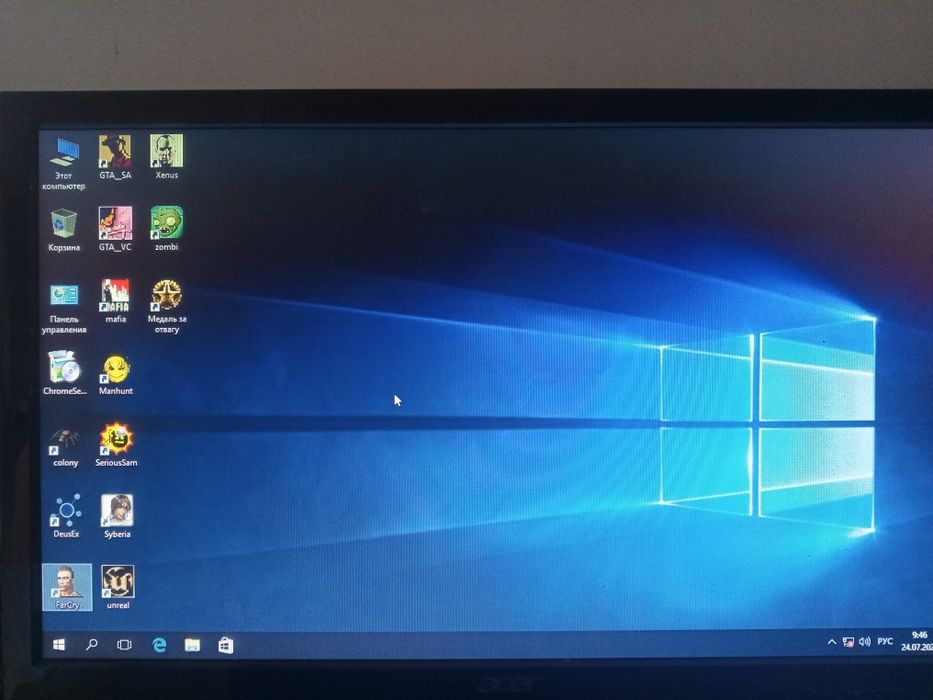The height and width of the screenshot is (700, 933).
Task: Select the 'Корзина' recycle bin icon
Action: click(64, 229)
